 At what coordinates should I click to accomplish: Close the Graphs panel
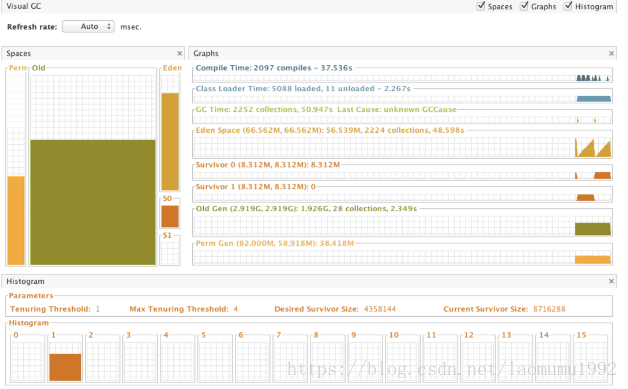click(611, 53)
